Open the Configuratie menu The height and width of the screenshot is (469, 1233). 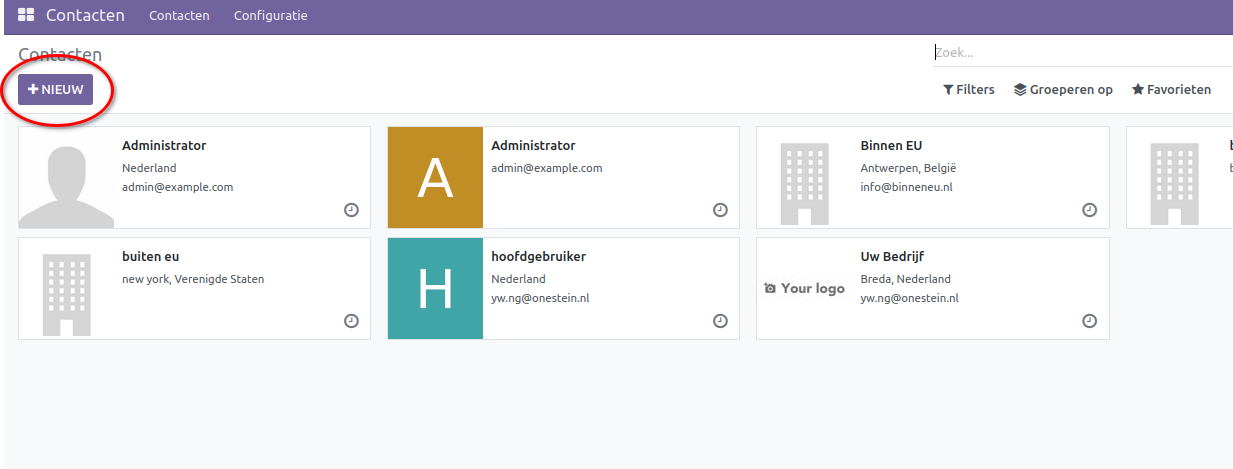[x=270, y=16]
